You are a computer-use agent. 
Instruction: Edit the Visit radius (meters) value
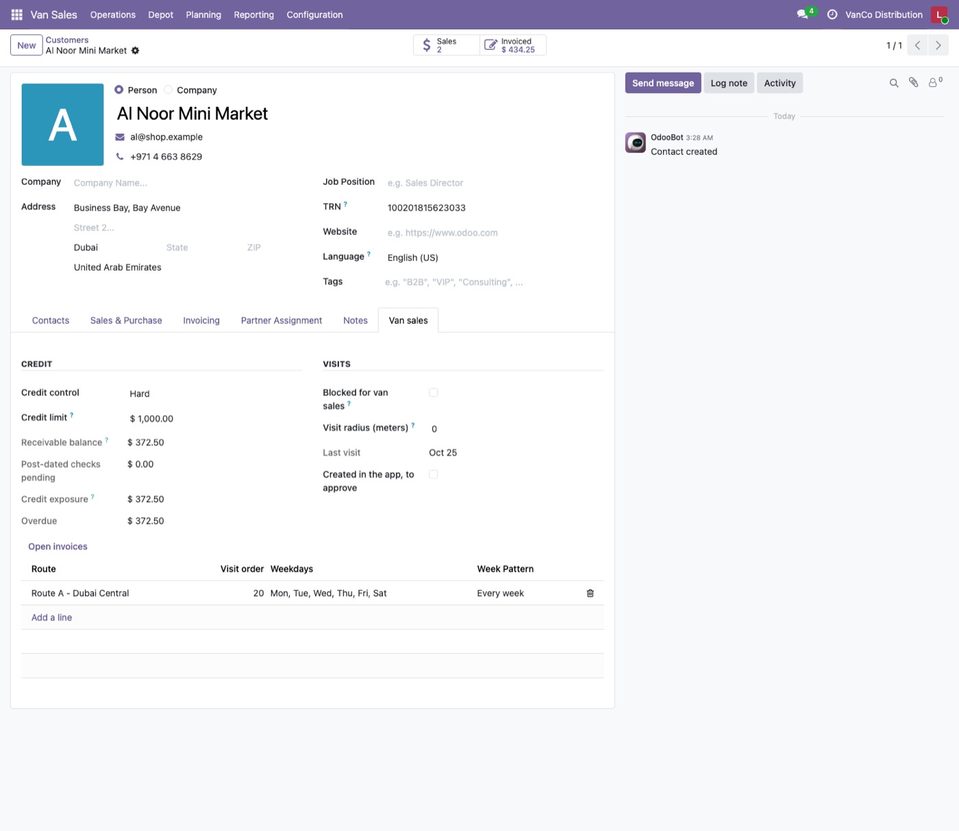point(516,429)
